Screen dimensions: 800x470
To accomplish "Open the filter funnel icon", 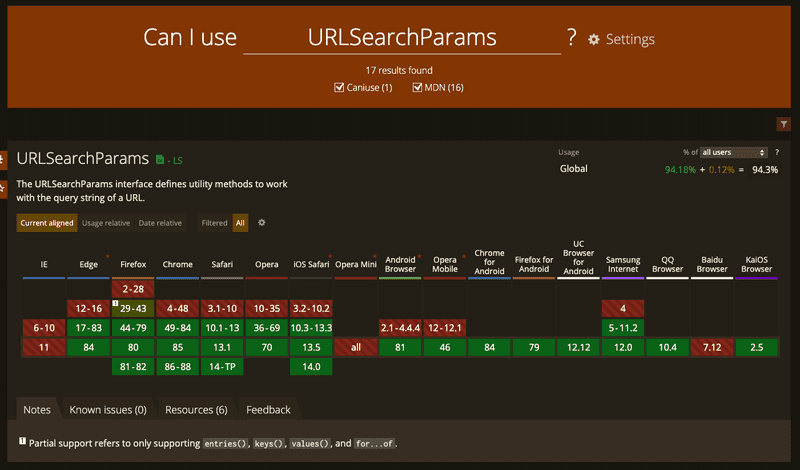I will point(784,124).
